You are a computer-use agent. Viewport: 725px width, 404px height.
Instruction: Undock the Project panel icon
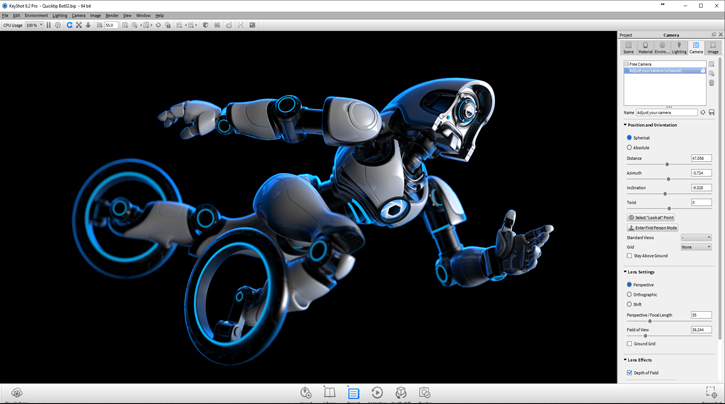(x=714, y=35)
